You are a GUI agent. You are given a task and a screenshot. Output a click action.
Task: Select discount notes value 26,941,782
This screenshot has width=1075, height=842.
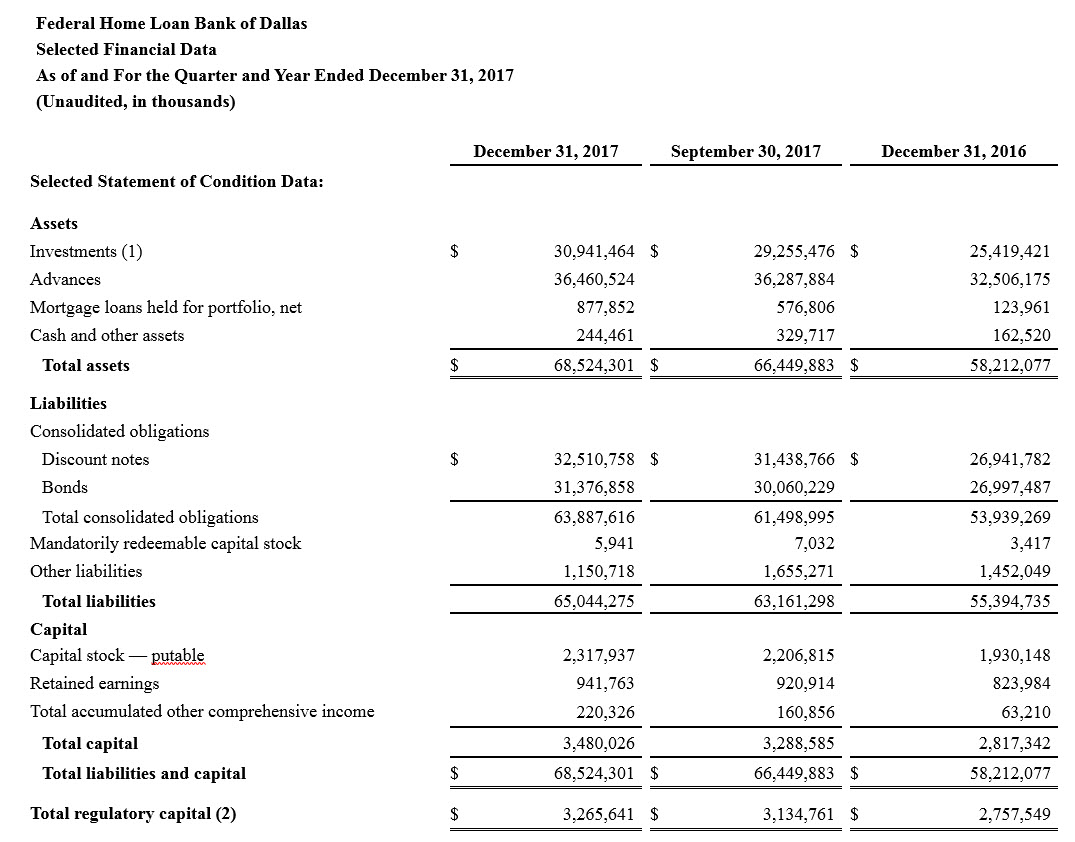[1010, 459]
